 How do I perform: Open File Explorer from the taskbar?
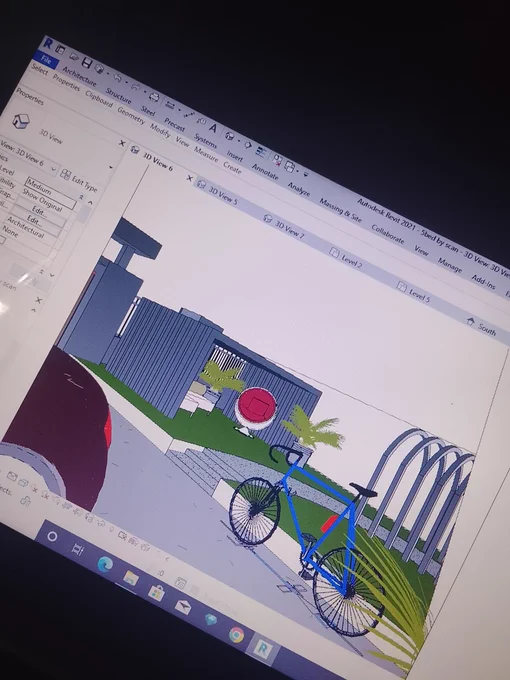point(131,578)
